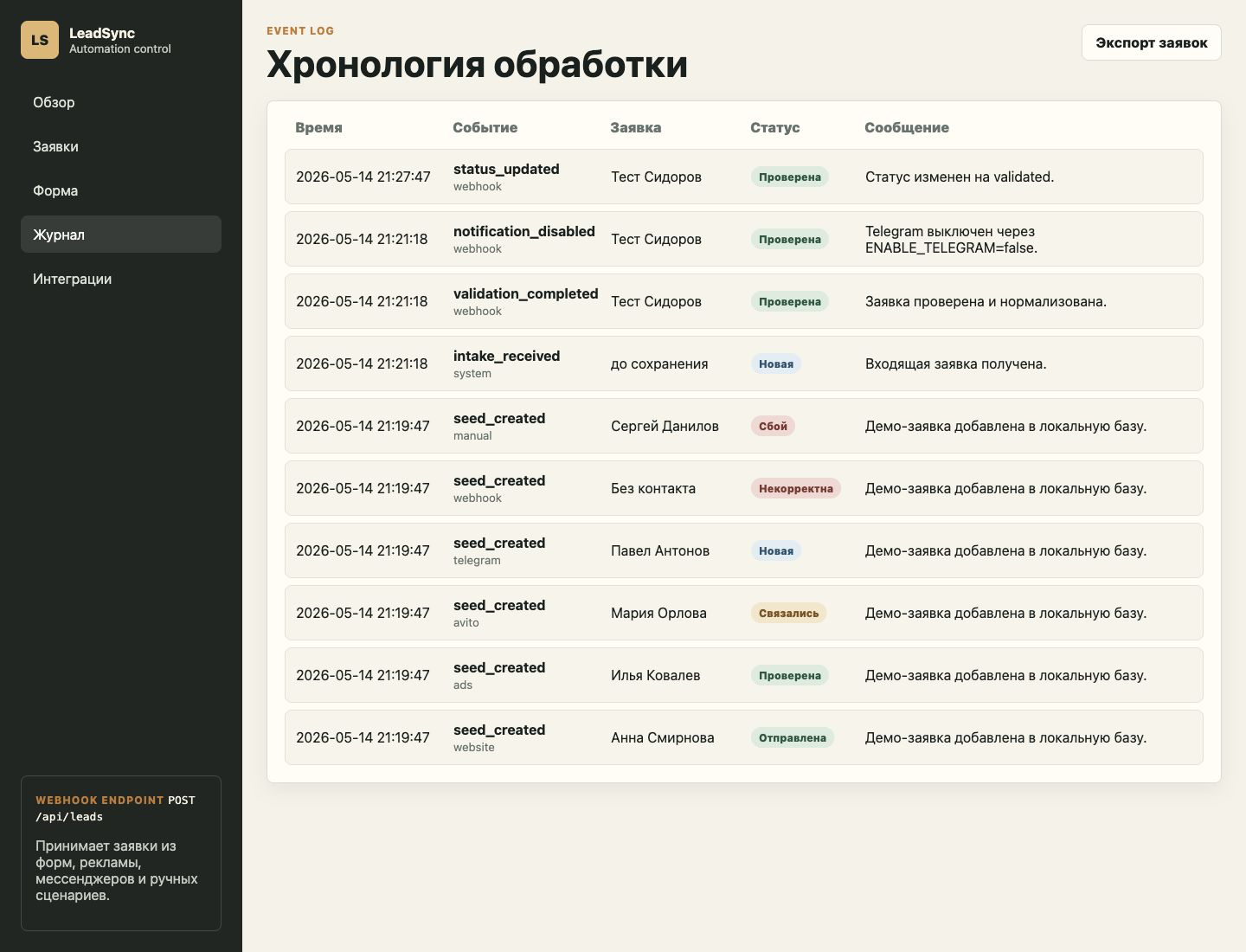Viewport: 1246px width, 952px height.
Task: Open the Интеграции section
Action: pos(121,279)
